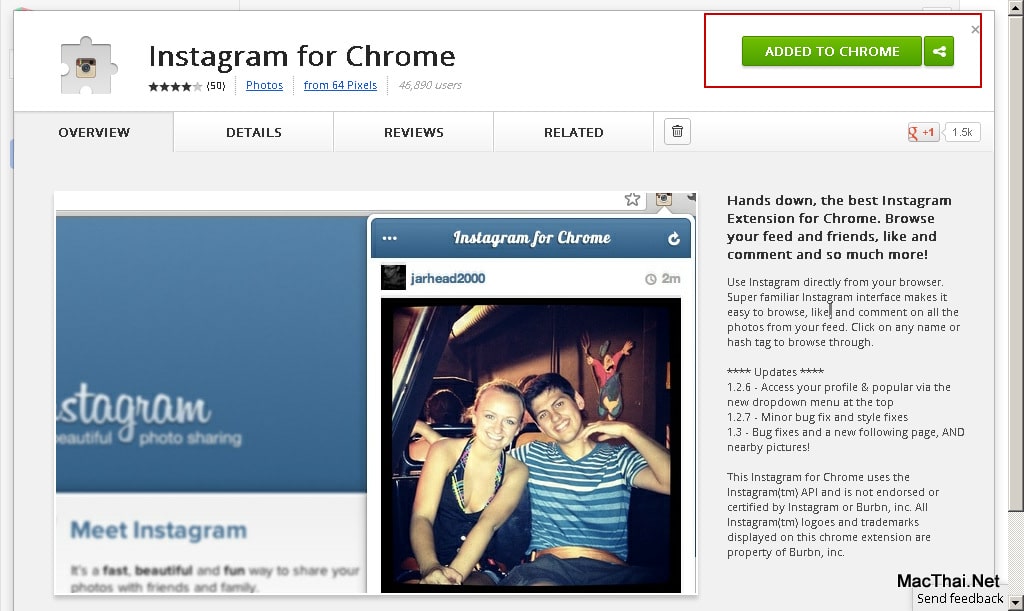The width and height of the screenshot is (1024, 611).
Task: Open the Reviews tab
Action: coord(413,133)
